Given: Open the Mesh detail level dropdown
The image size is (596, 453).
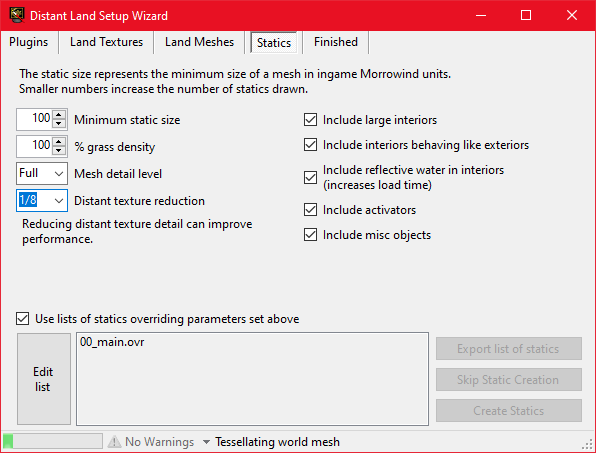Looking at the screenshot, I should click(x=42, y=173).
